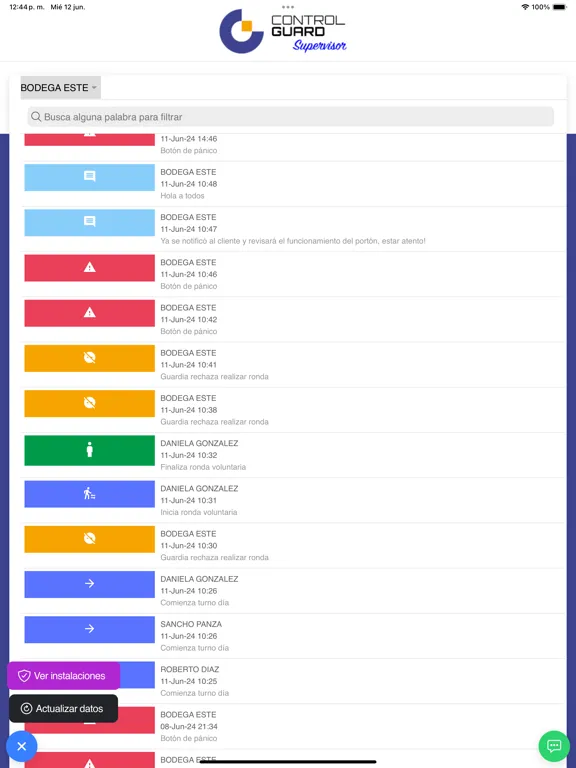
Task: Open the rejected round icon at 10:30
Action: [x=90, y=539]
